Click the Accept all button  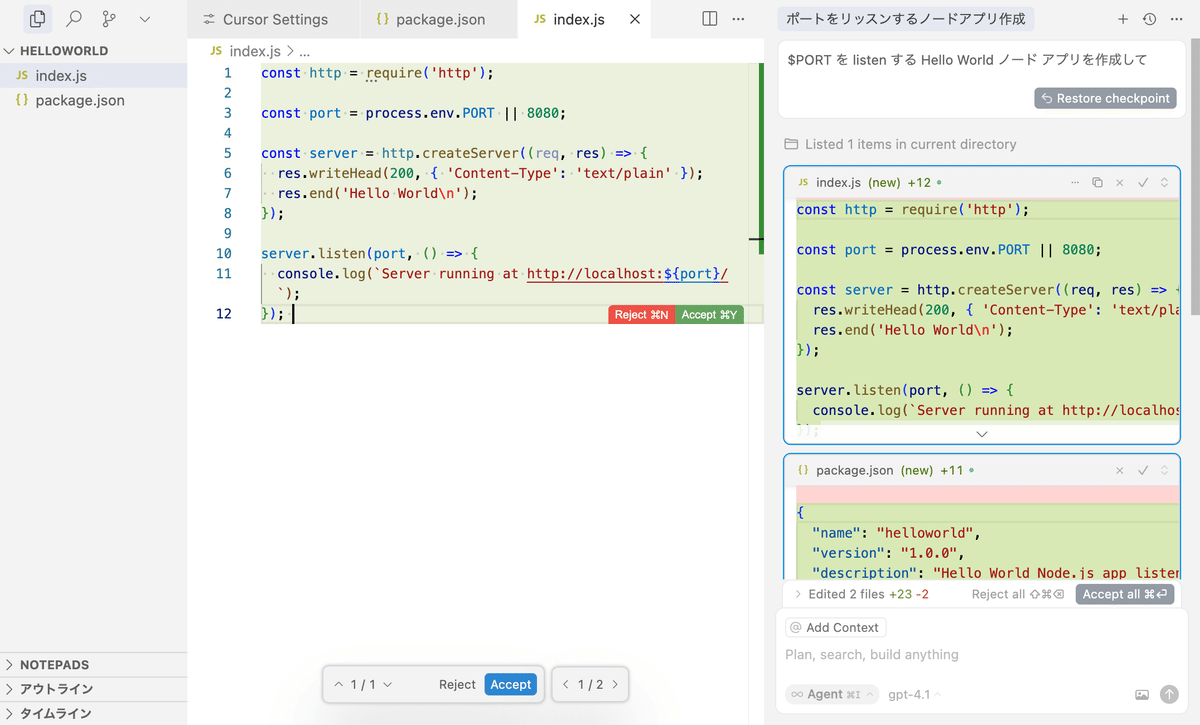point(1124,593)
